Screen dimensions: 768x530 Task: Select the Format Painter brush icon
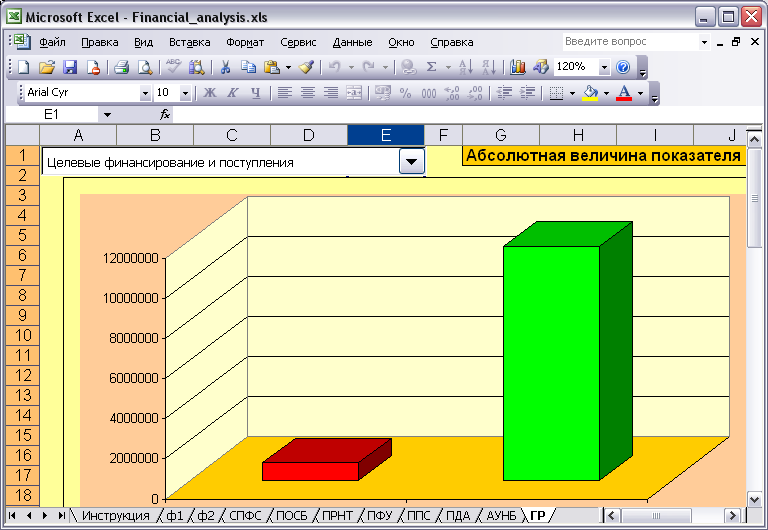pyautogui.click(x=307, y=67)
